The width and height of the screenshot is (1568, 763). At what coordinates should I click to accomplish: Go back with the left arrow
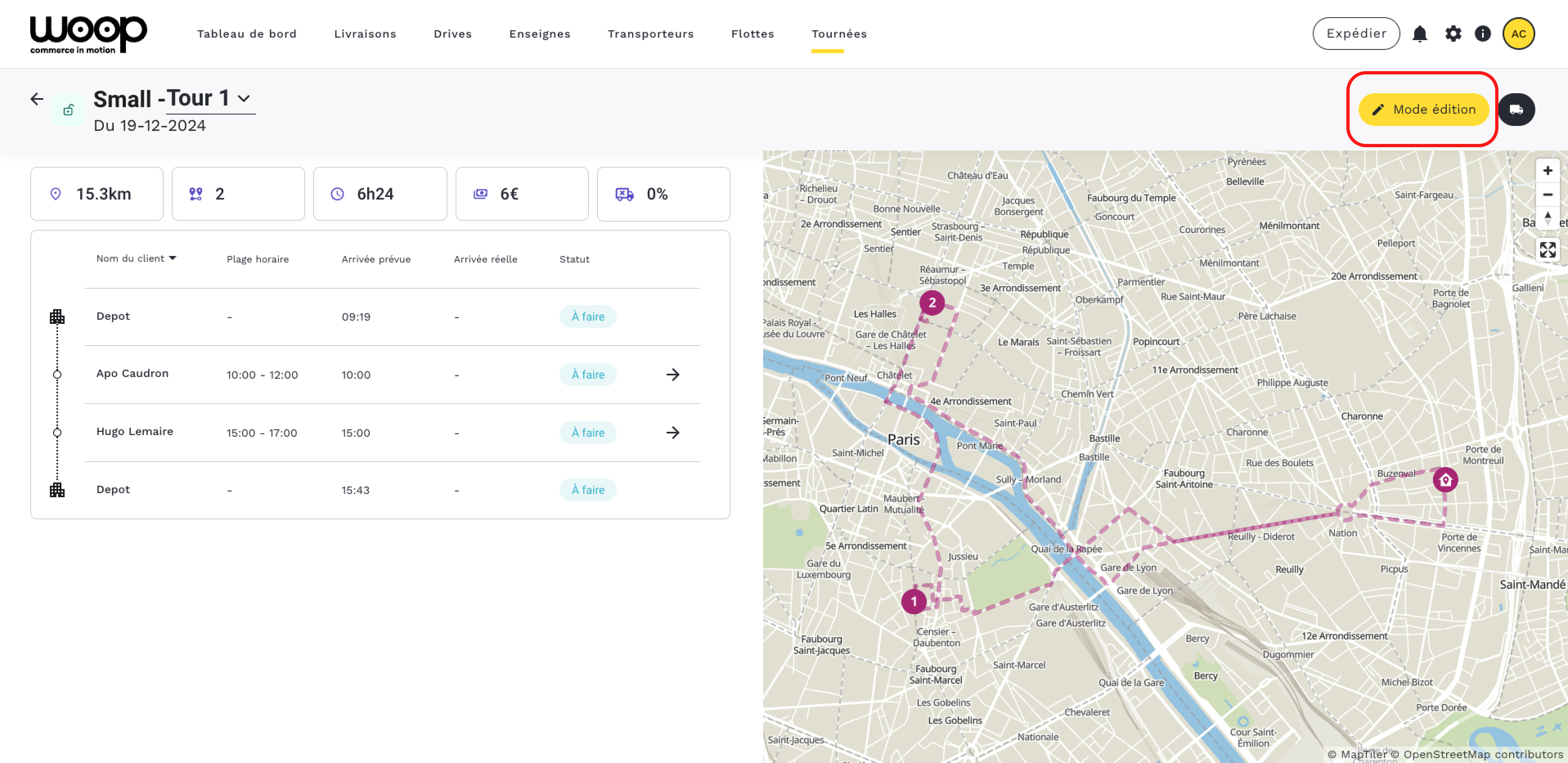[x=37, y=99]
